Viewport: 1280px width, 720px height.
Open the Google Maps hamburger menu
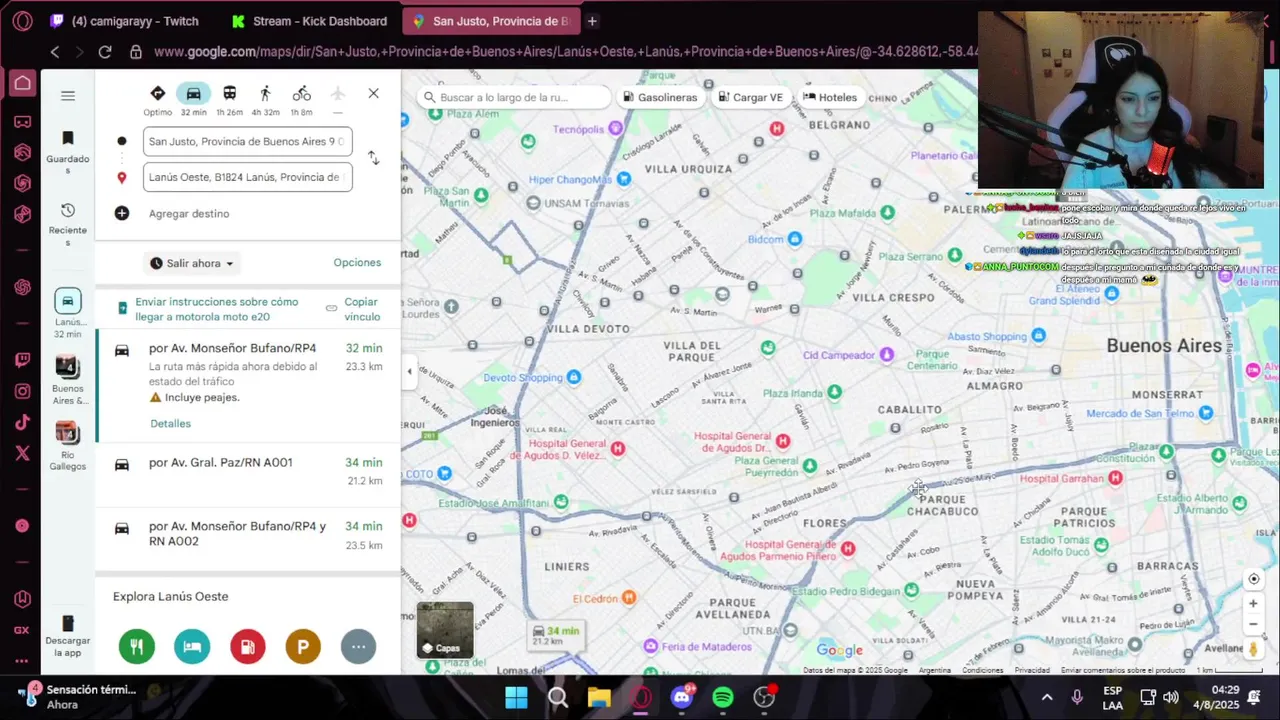(x=68, y=96)
